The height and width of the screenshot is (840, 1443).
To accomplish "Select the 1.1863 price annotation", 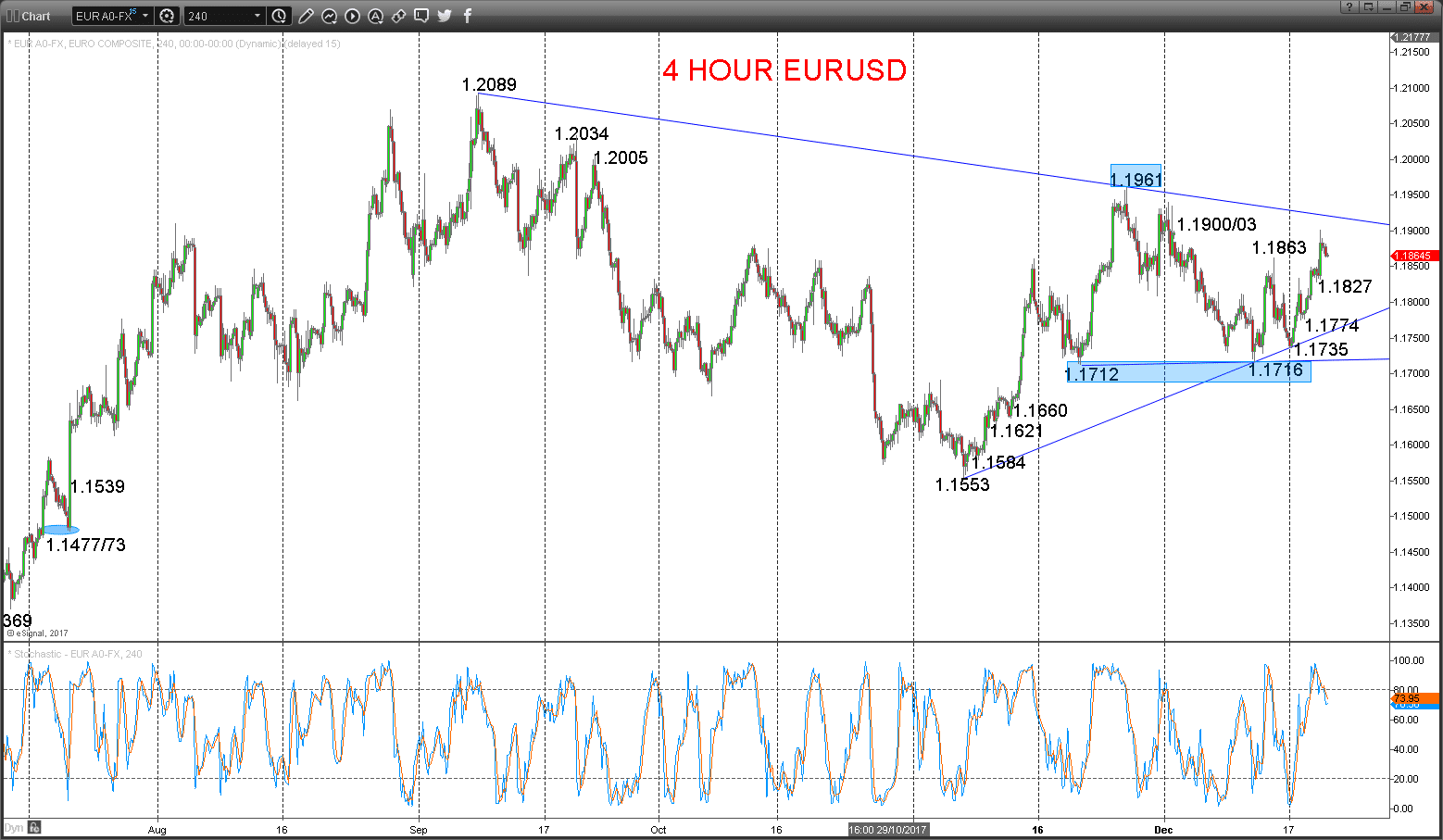I will click(x=1279, y=247).
